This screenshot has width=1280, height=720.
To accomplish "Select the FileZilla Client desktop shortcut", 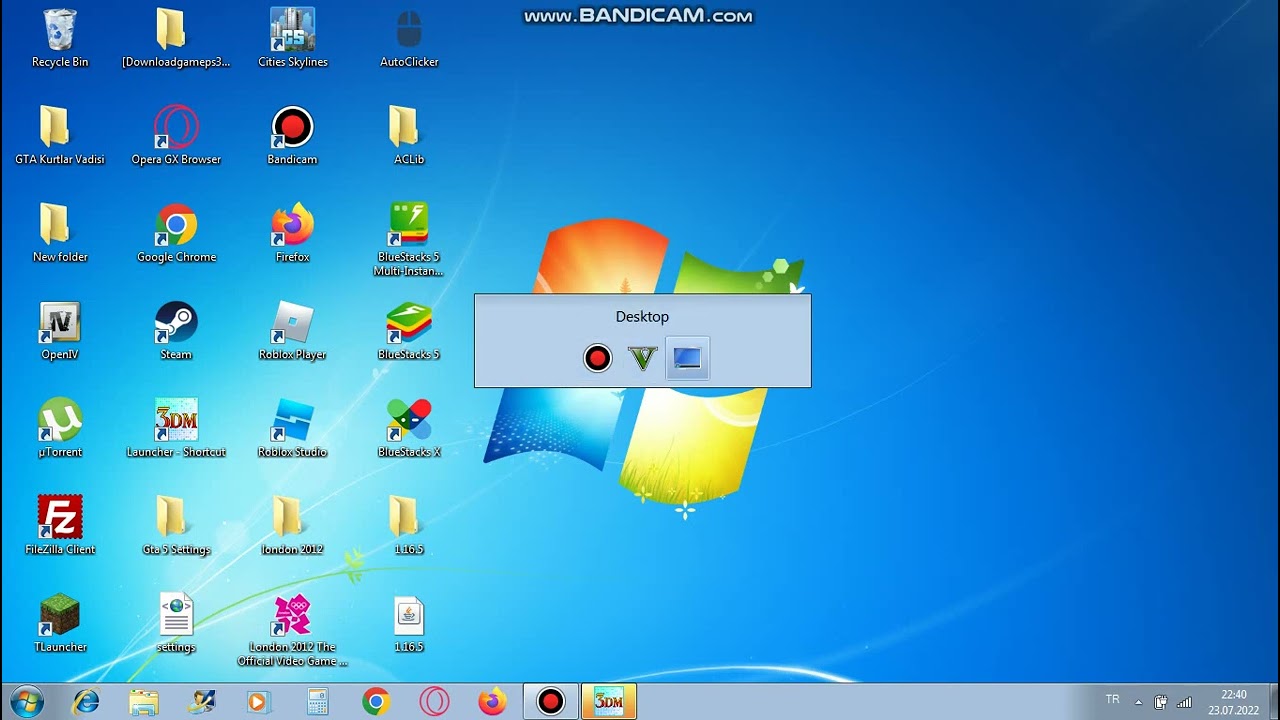I will pos(60,526).
